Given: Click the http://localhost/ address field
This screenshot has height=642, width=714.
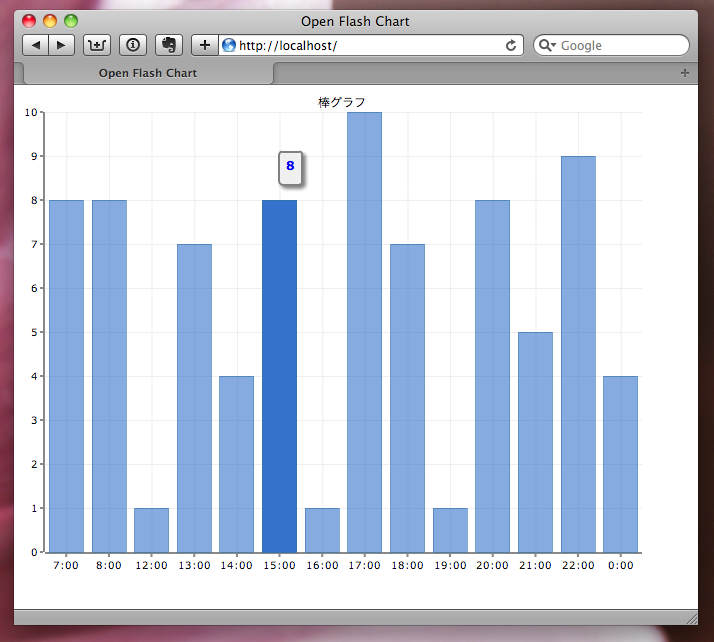Looking at the screenshot, I should click(371, 45).
